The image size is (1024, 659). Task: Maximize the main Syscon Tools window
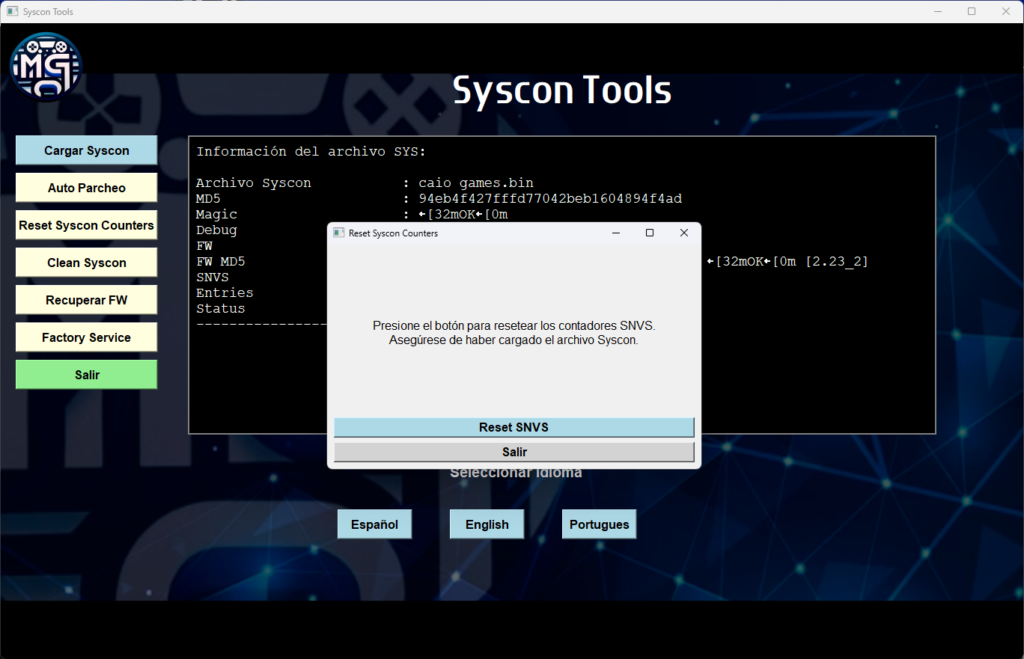(971, 12)
